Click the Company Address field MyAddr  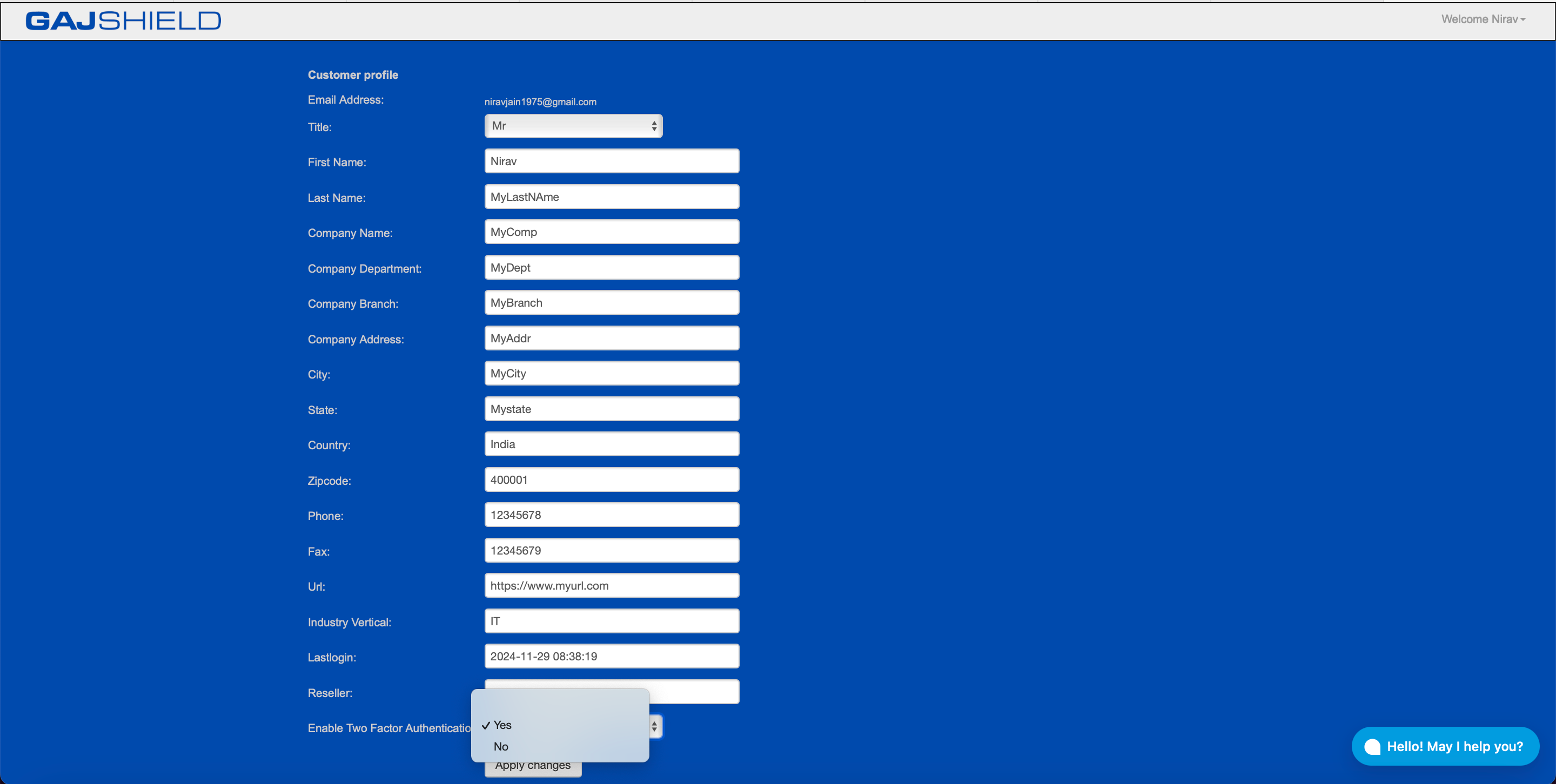[611, 338]
